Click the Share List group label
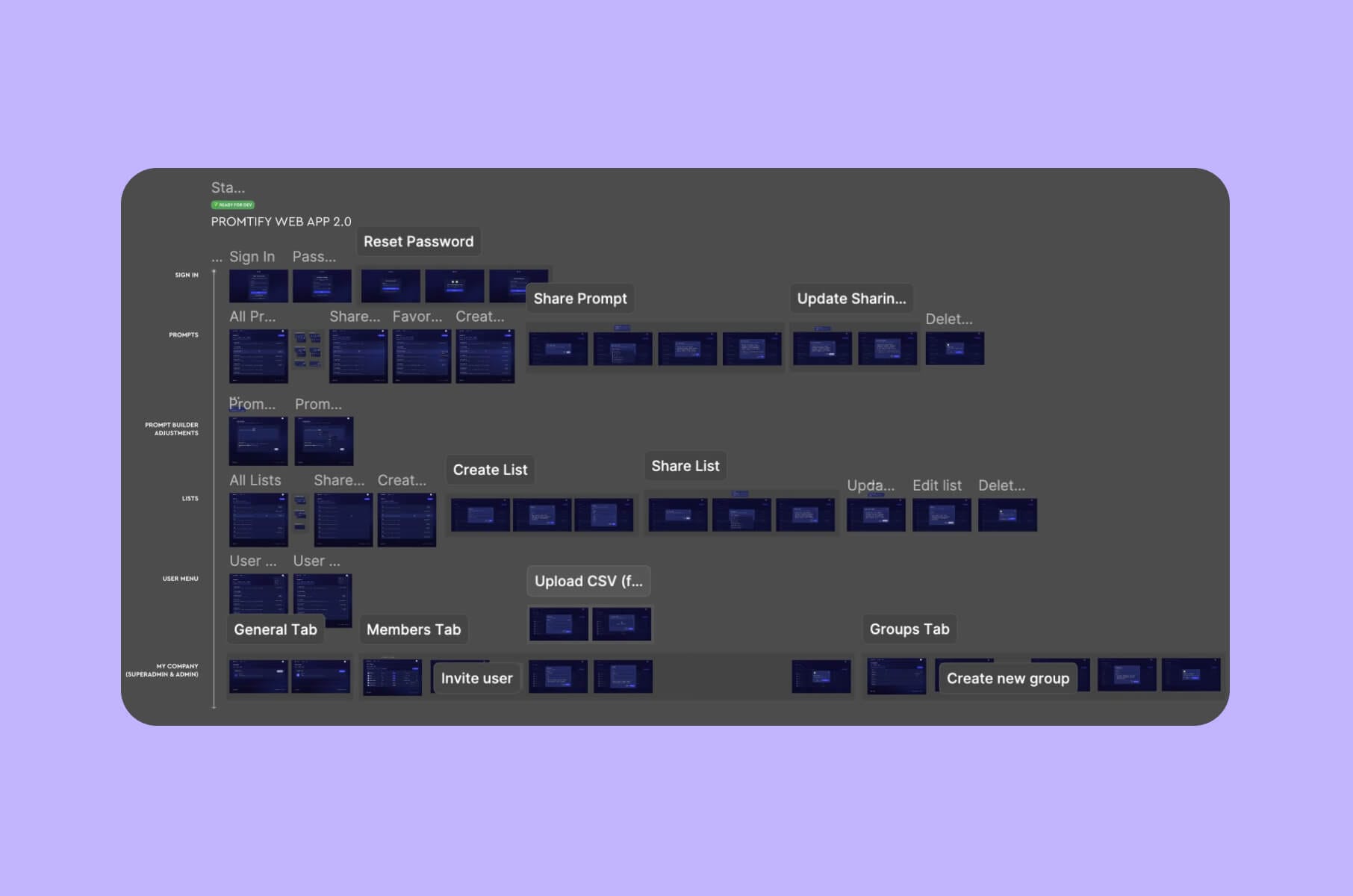This screenshot has height=896, width=1353. point(685,466)
